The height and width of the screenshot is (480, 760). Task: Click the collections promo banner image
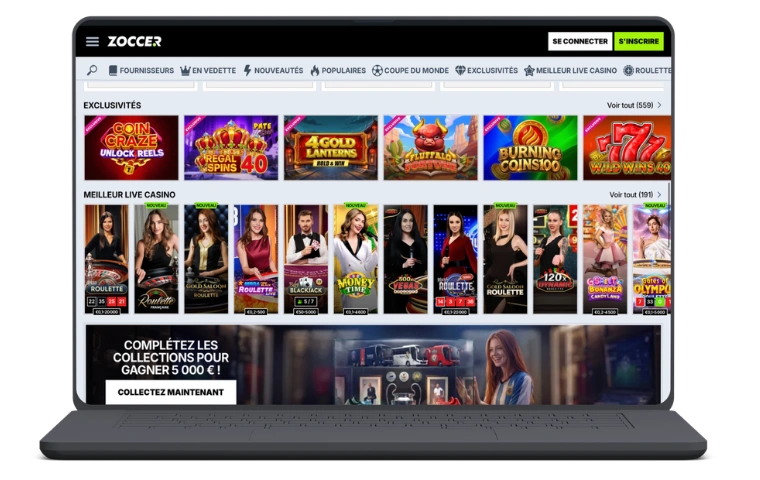tap(373, 365)
